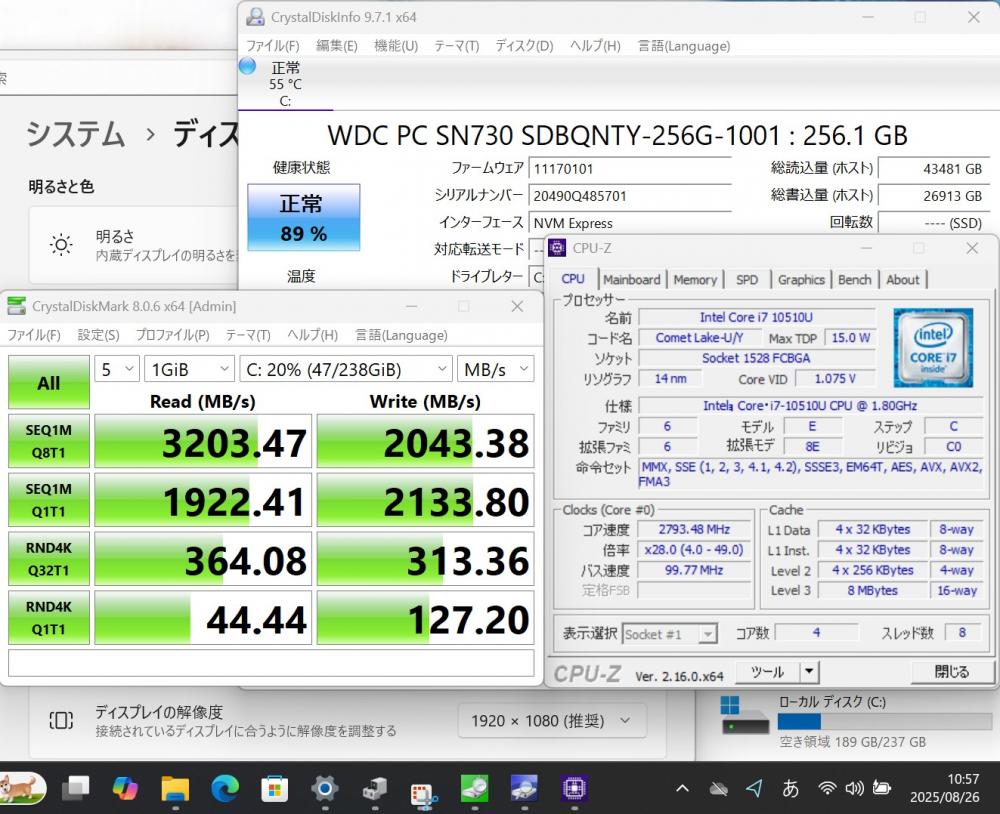1000x814 pixels.
Task: Open ディスク(D) menu in CrystalDiskInfo
Action: (524, 46)
